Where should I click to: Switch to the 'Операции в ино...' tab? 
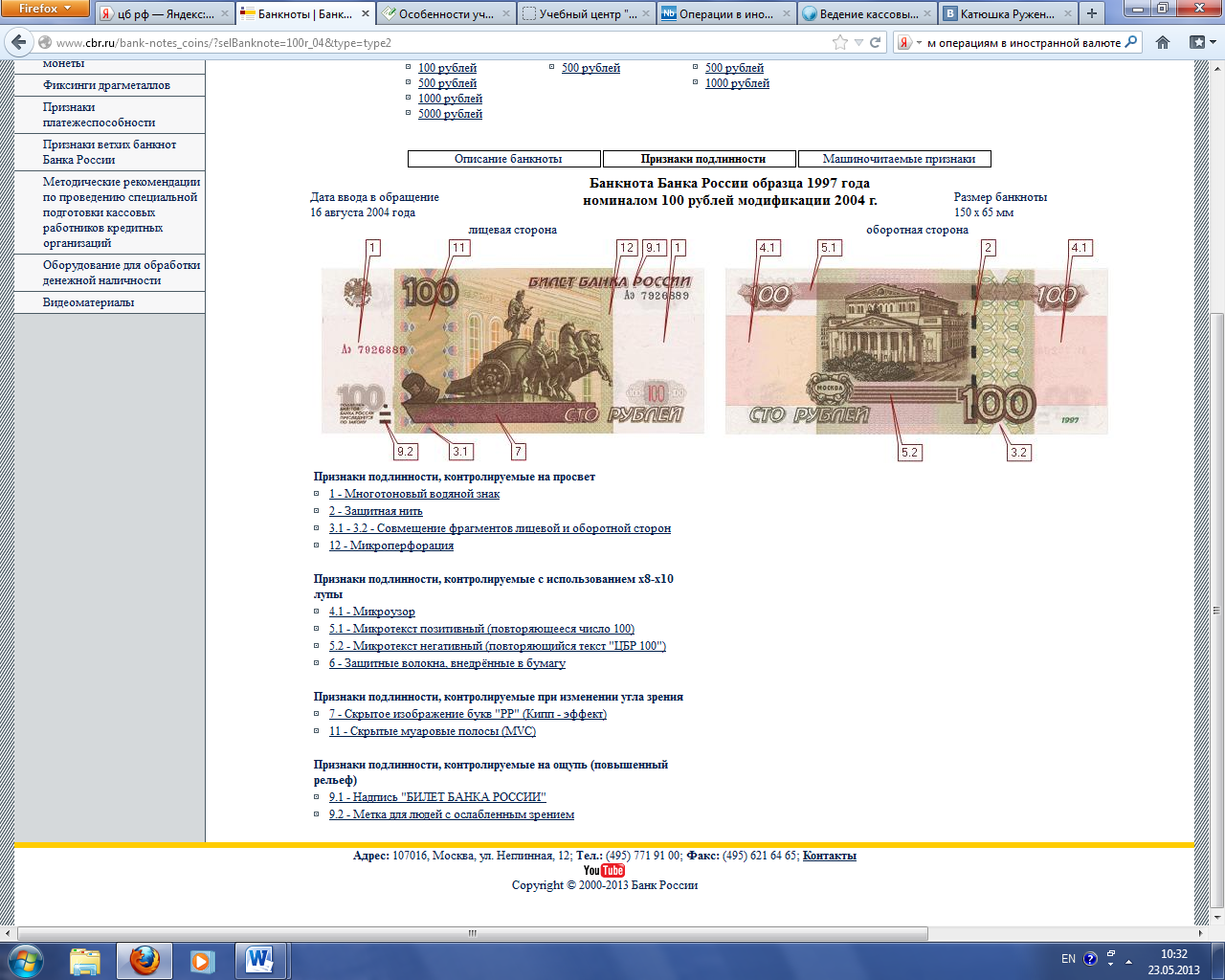(x=727, y=13)
